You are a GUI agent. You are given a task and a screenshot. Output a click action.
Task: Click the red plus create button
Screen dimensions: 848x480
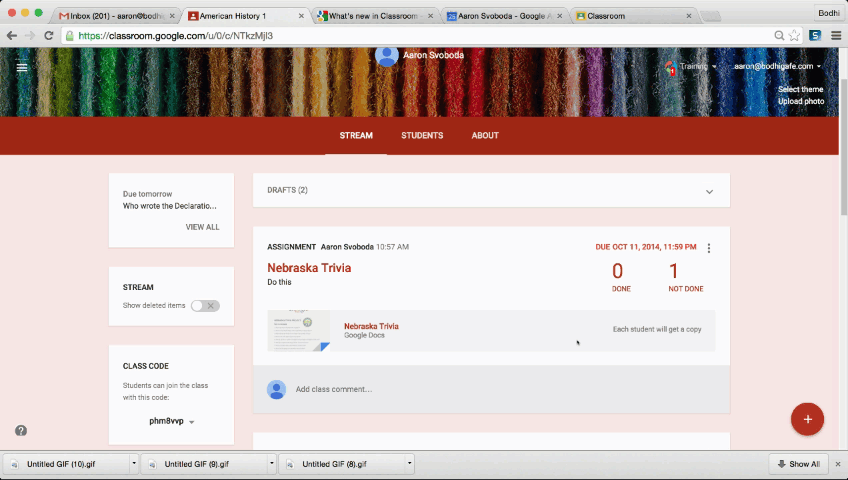(x=807, y=418)
